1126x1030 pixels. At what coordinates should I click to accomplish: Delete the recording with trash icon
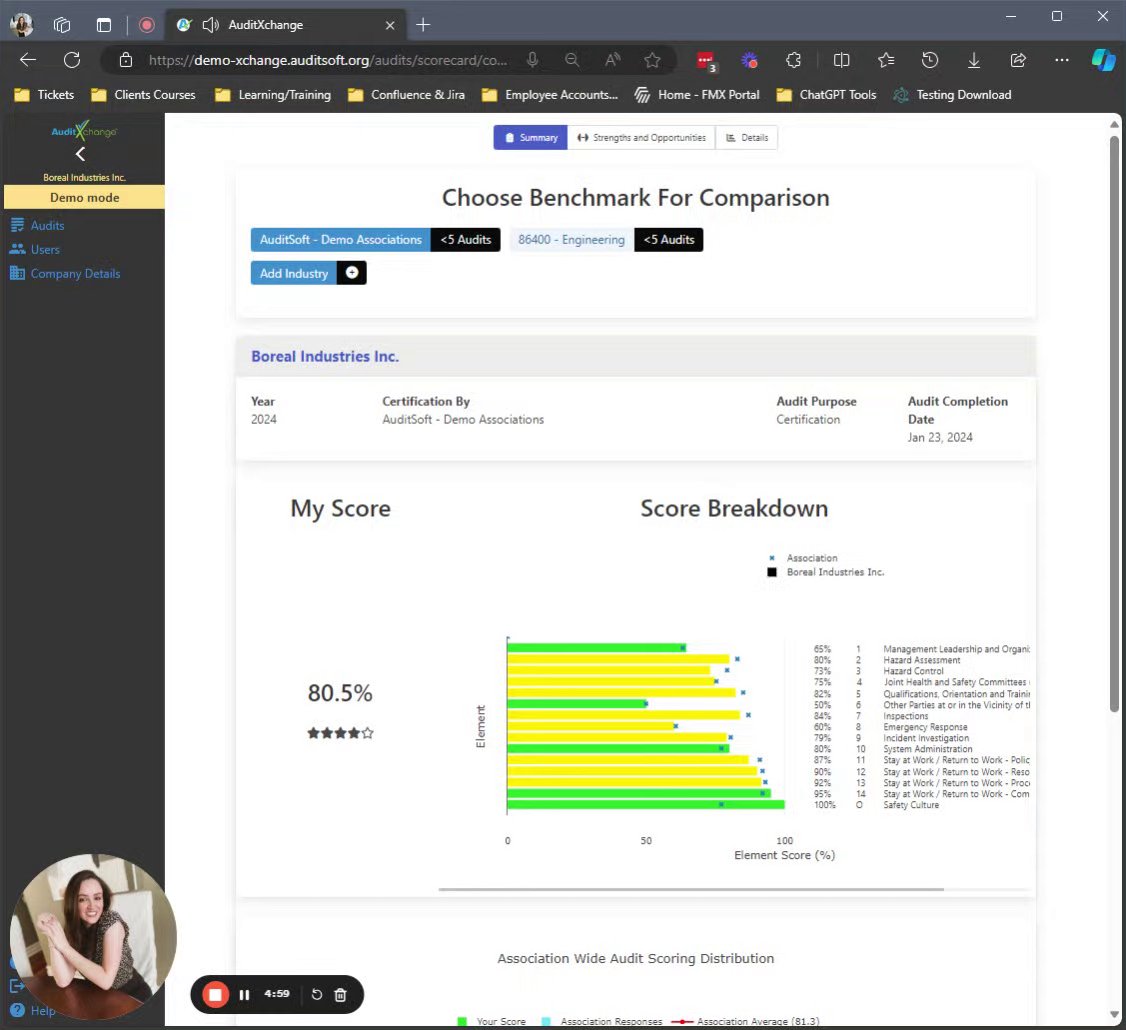(x=341, y=995)
